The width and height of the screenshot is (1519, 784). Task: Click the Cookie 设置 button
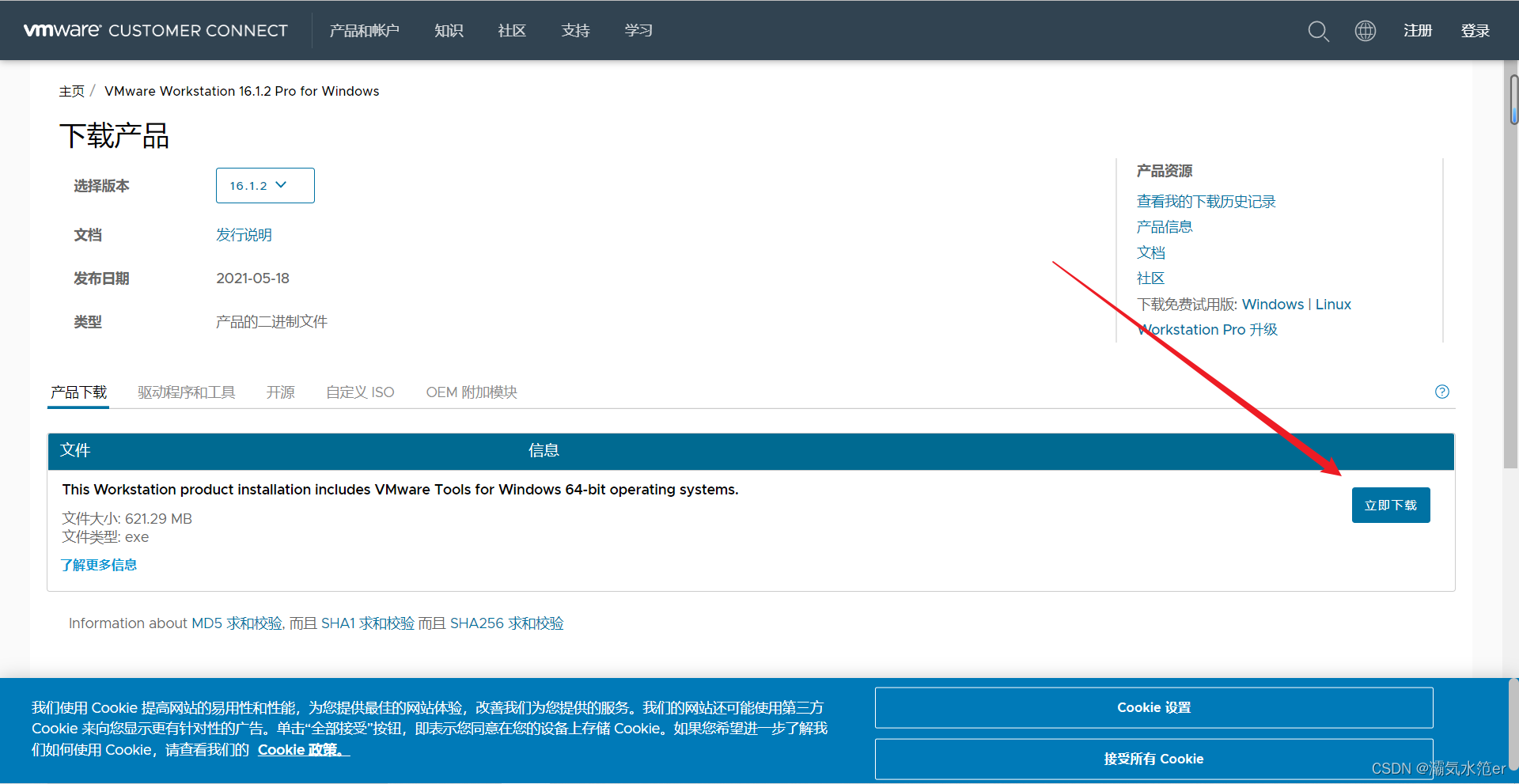coord(1154,707)
